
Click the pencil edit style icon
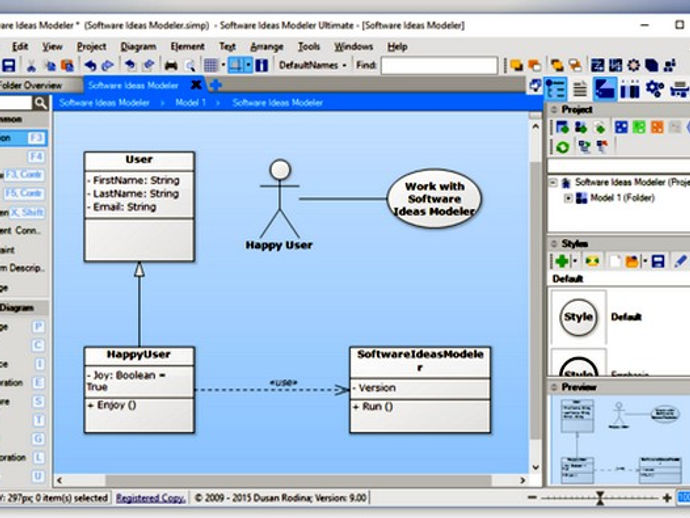[x=680, y=261]
